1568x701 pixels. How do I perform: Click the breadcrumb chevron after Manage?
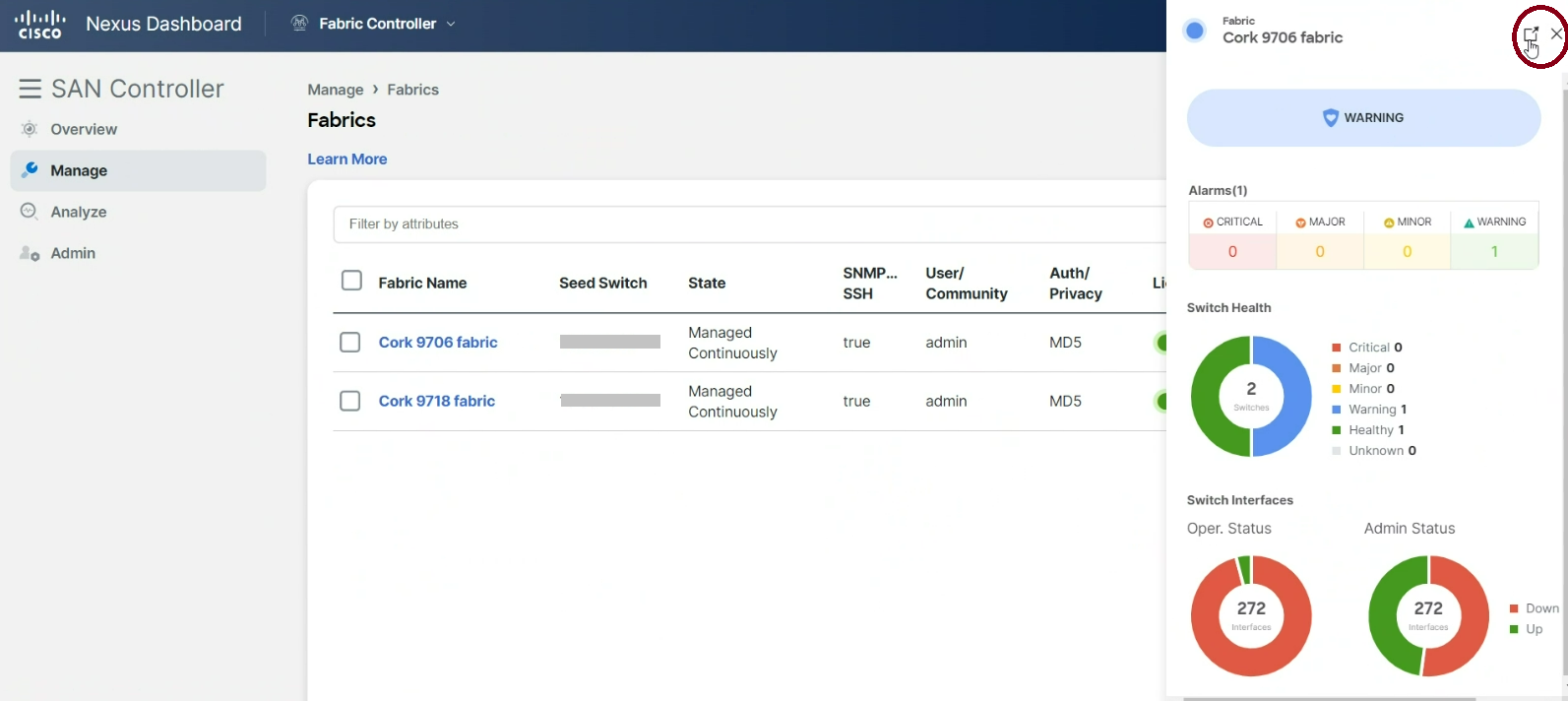pos(375,90)
